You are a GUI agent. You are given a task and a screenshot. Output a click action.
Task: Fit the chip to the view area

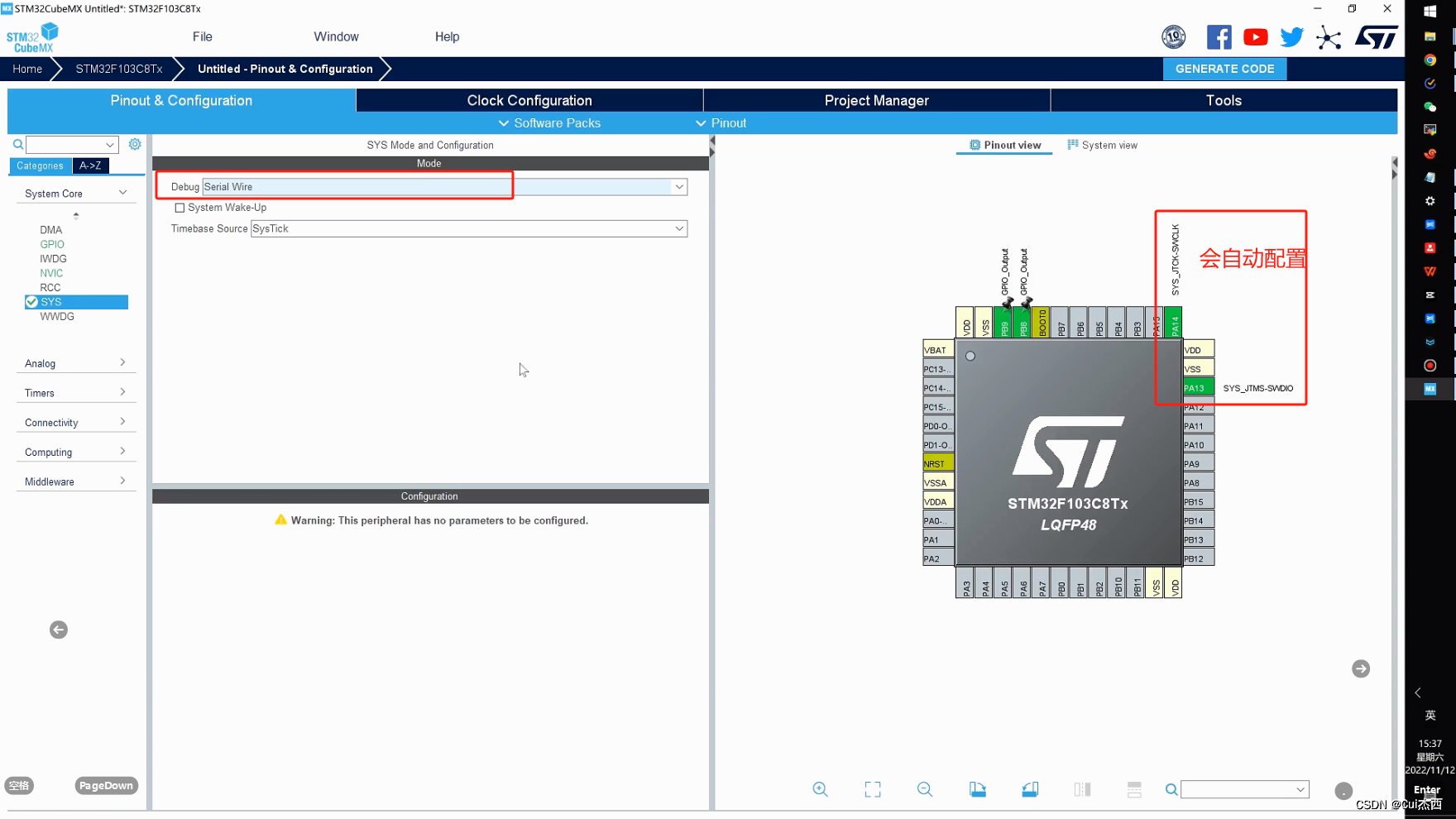pyautogui.click(x=873, y=789)
